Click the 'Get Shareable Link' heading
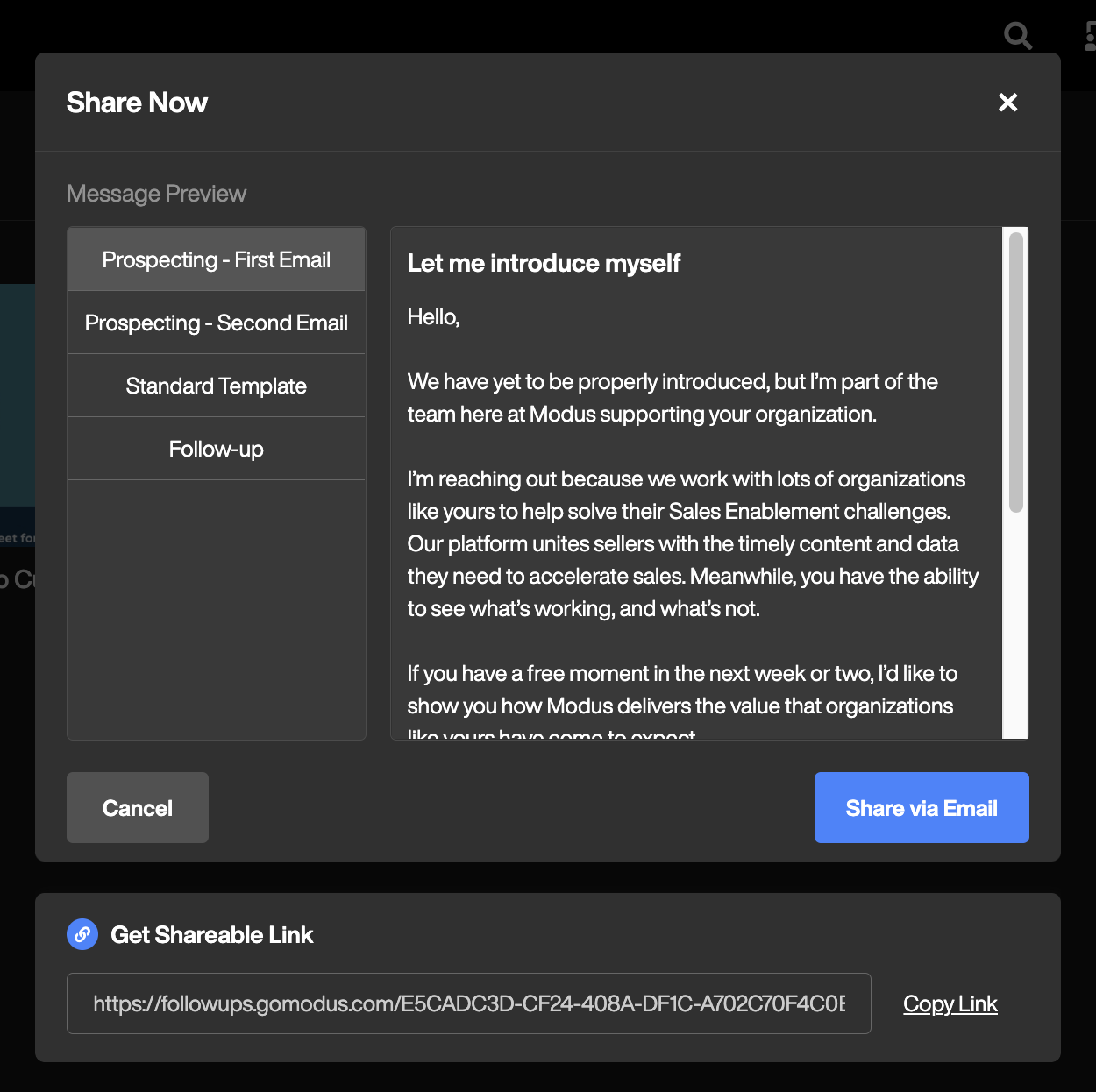The height and width of the screenshot is (1092, 1096). (211, 935)
